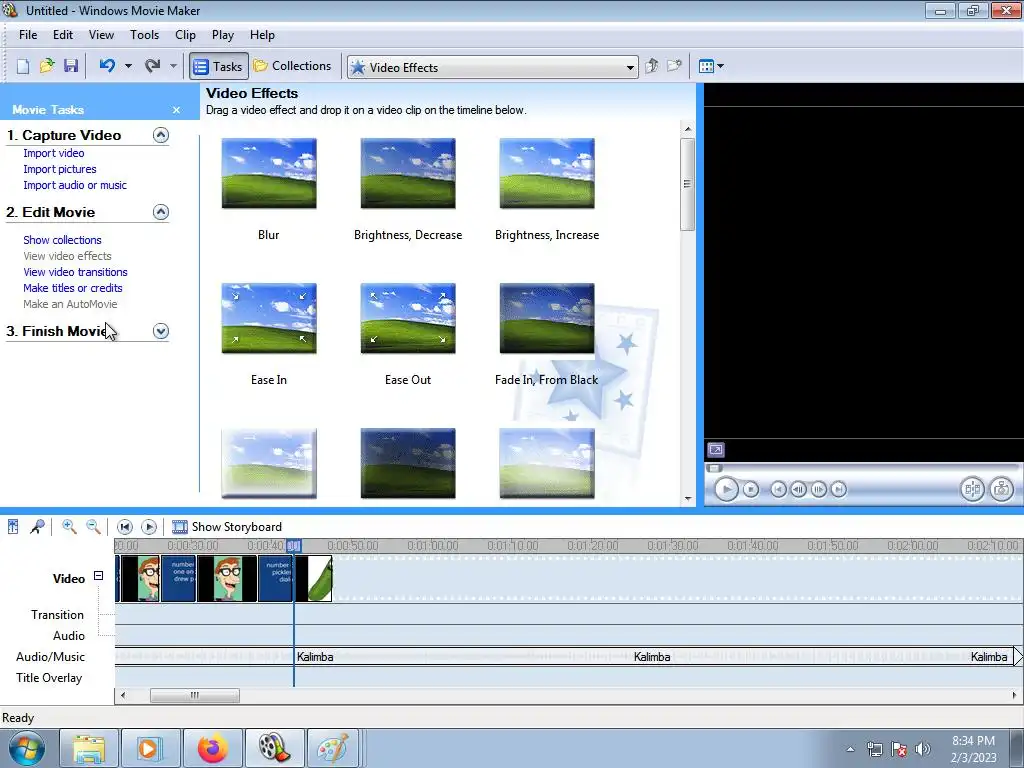
Task: Click the Import video link
Action: coord(54,153)
